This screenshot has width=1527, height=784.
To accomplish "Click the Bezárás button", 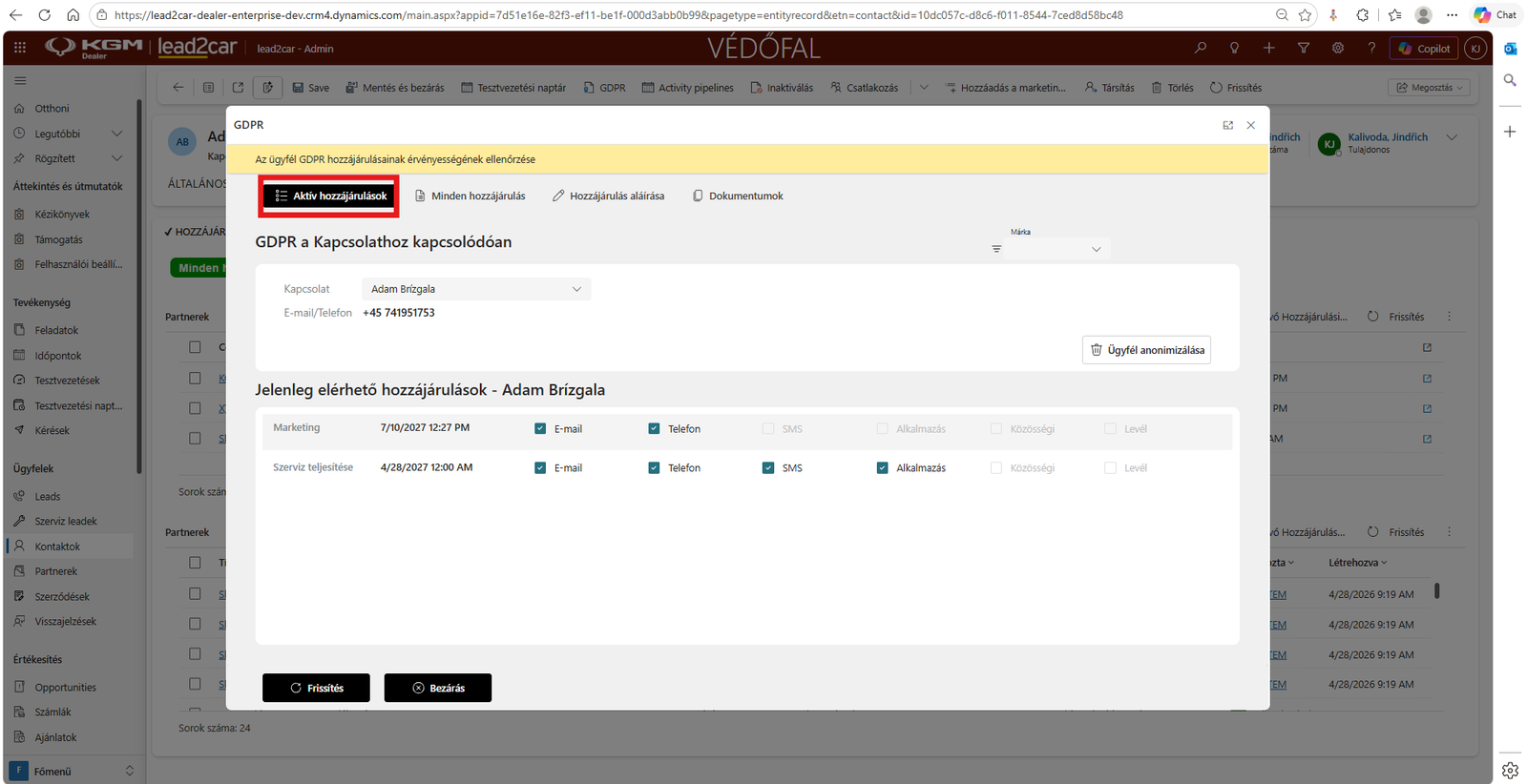I will (x=438, y=688).
